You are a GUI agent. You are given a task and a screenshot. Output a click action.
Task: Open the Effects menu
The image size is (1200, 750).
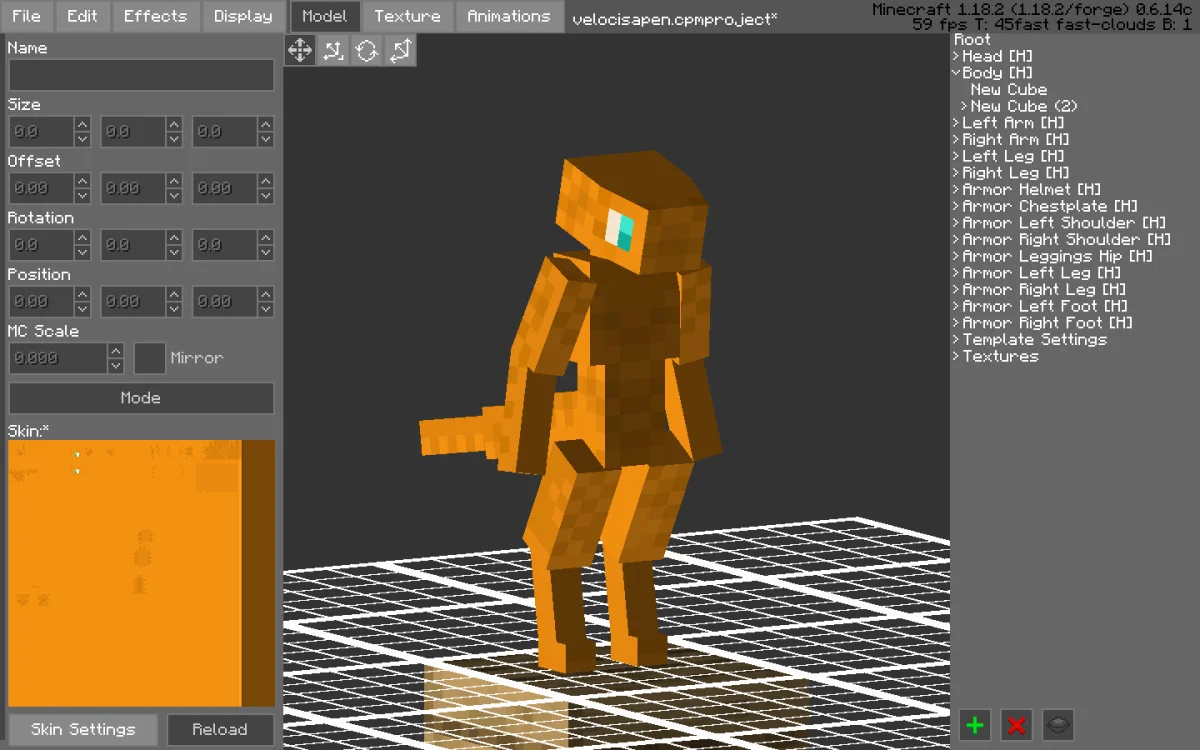click(155, 16)
